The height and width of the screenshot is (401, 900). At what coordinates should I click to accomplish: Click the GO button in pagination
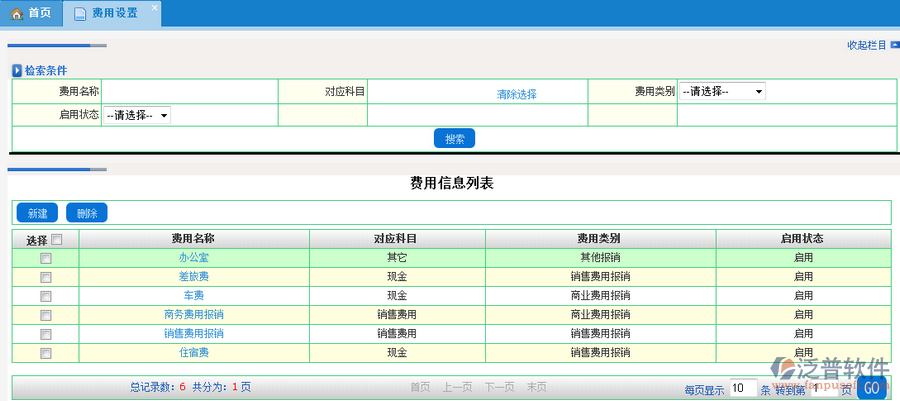point(872,388)
